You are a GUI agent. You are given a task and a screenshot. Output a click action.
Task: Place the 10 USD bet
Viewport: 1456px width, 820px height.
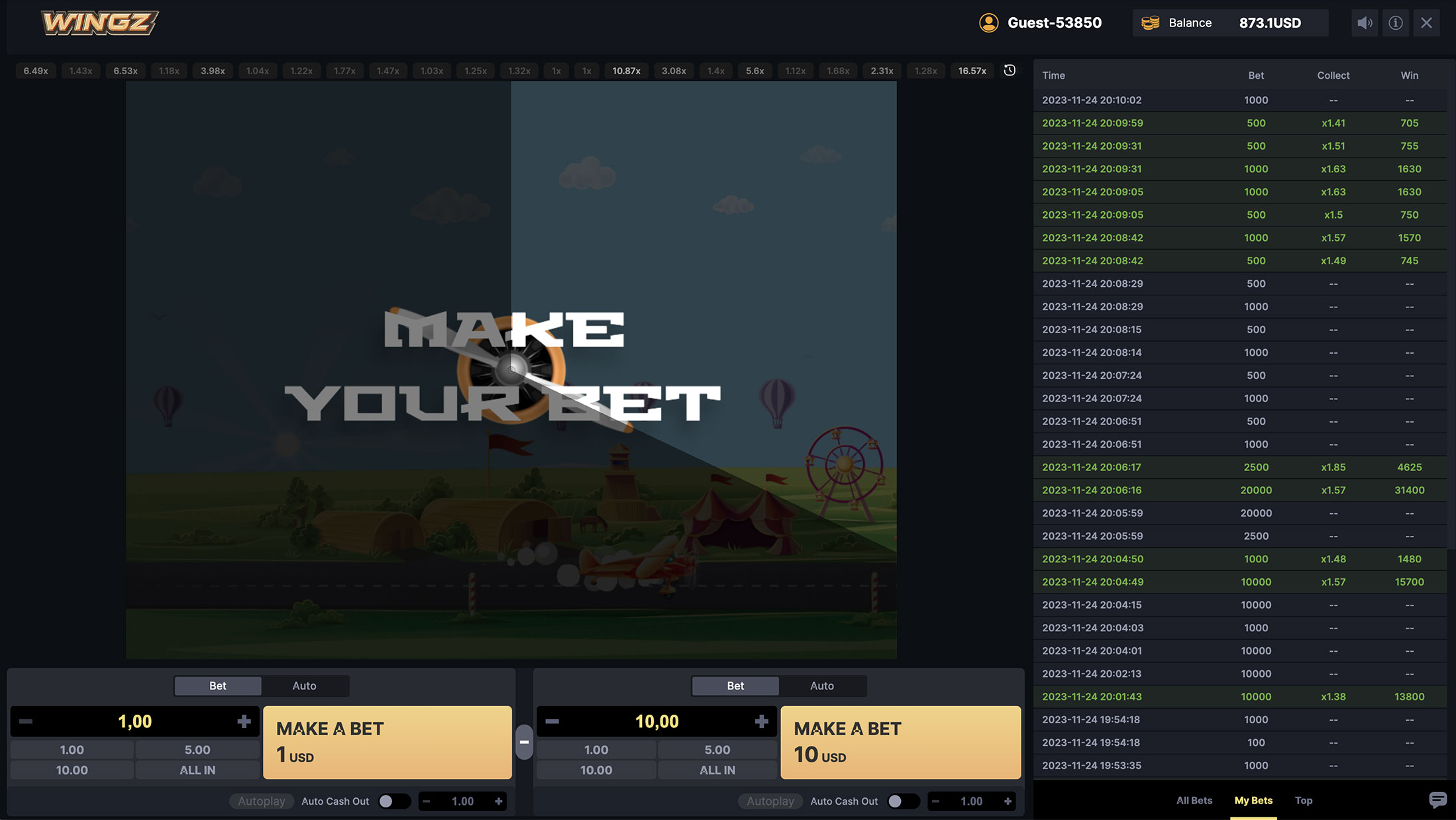pos(900,742)
